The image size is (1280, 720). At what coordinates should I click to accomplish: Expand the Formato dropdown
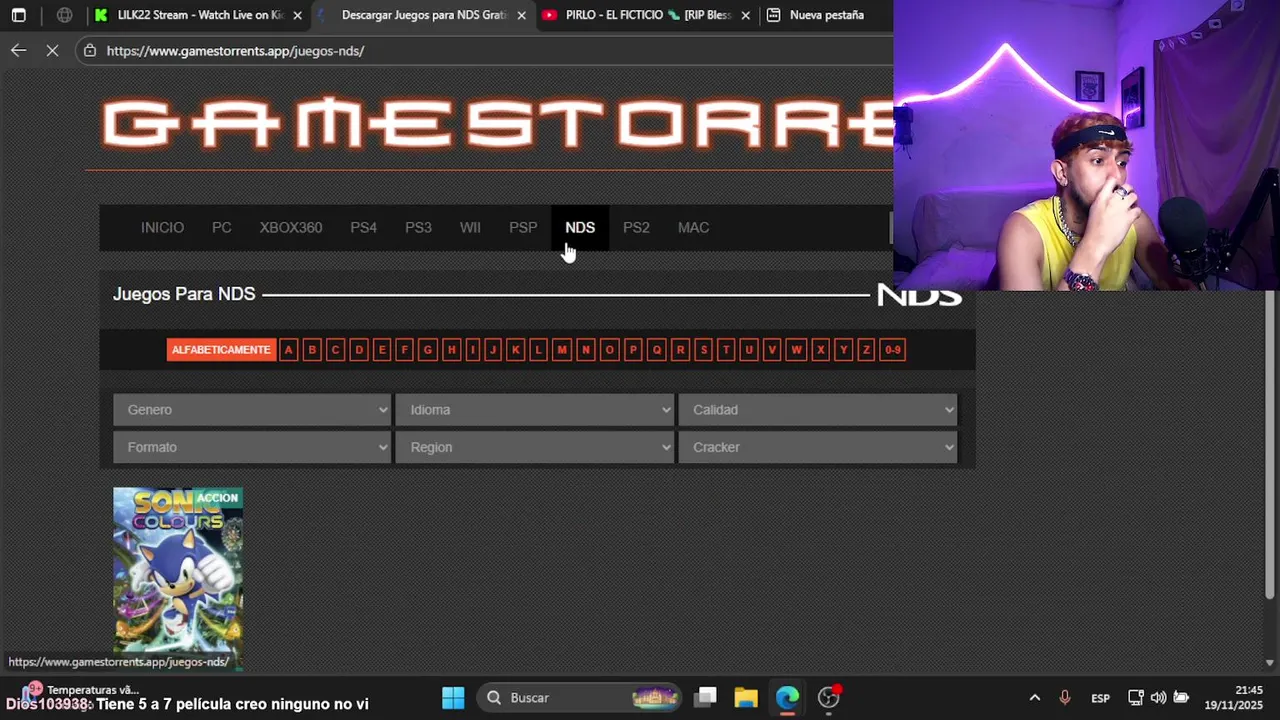[252, 447]
